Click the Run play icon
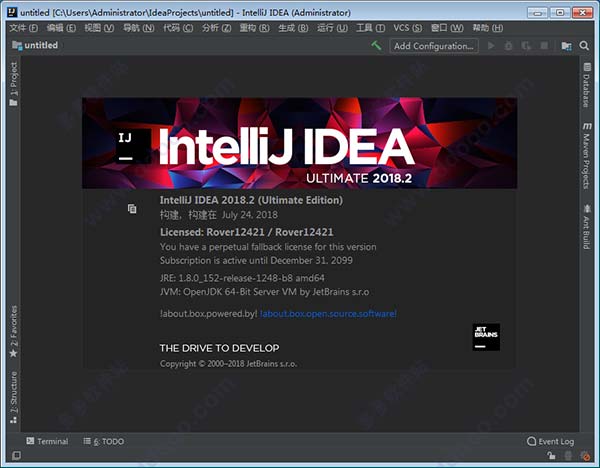The image size is (600, 468). [491, 46]
